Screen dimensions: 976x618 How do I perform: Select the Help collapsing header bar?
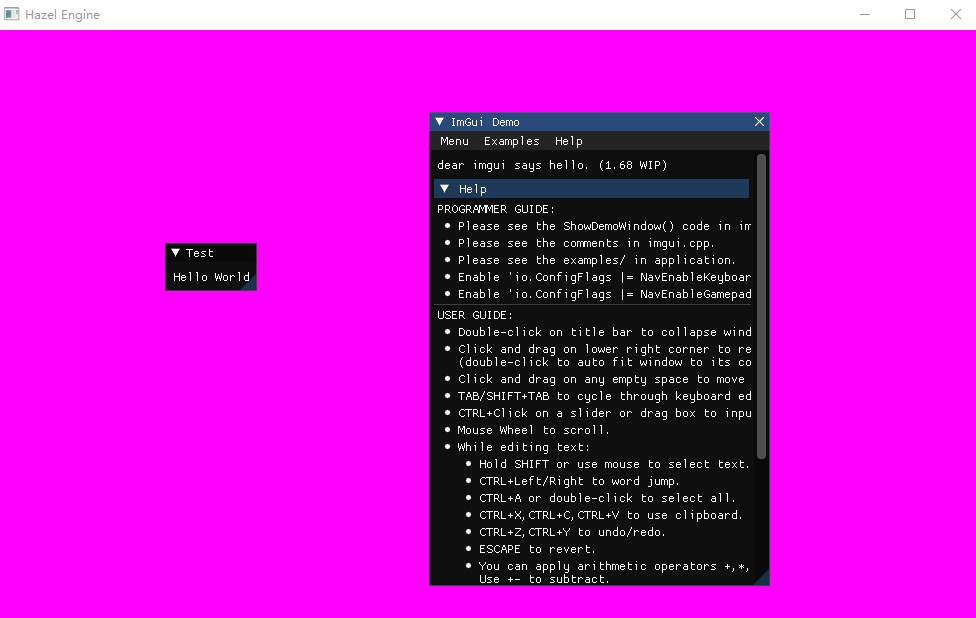560,188
